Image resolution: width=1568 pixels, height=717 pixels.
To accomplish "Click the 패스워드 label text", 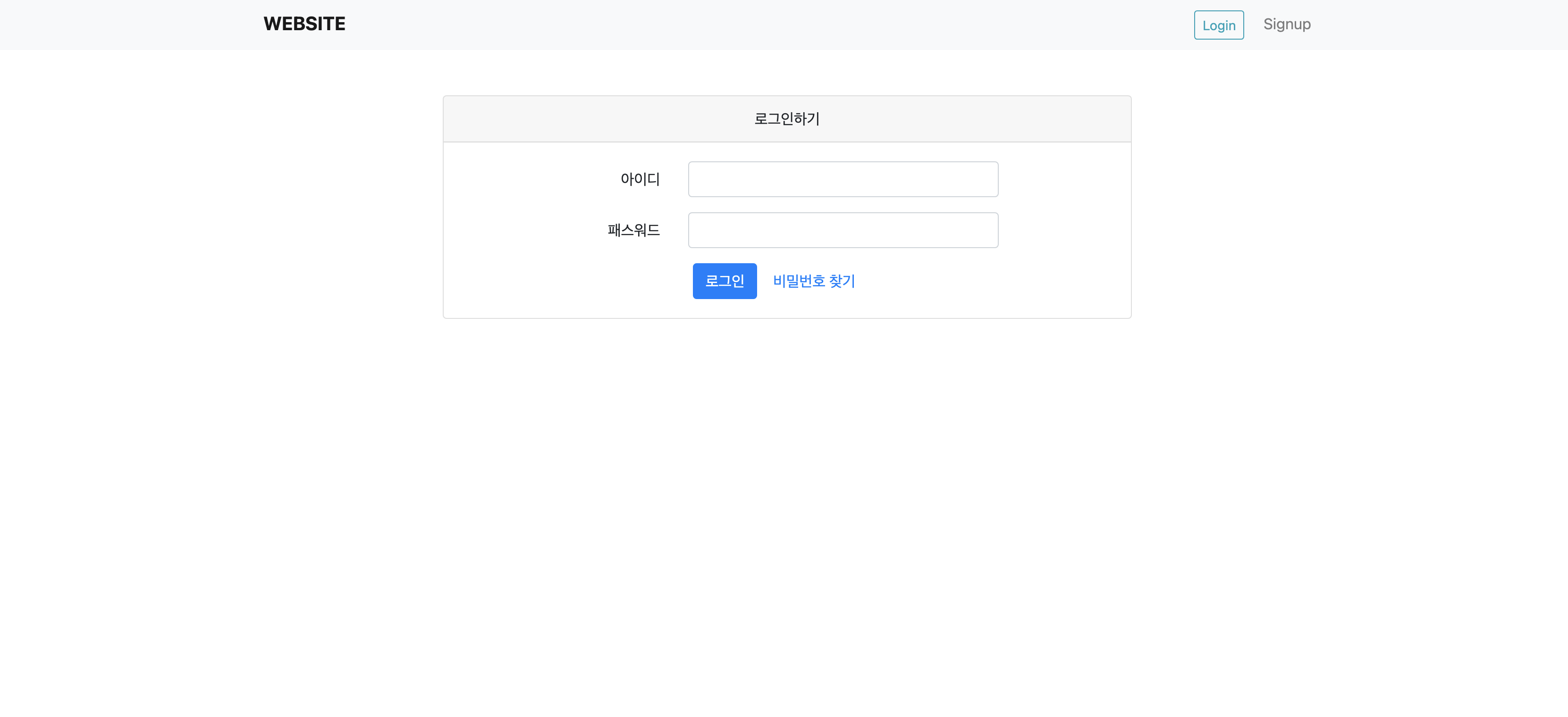I will click(x=633, y=229).
